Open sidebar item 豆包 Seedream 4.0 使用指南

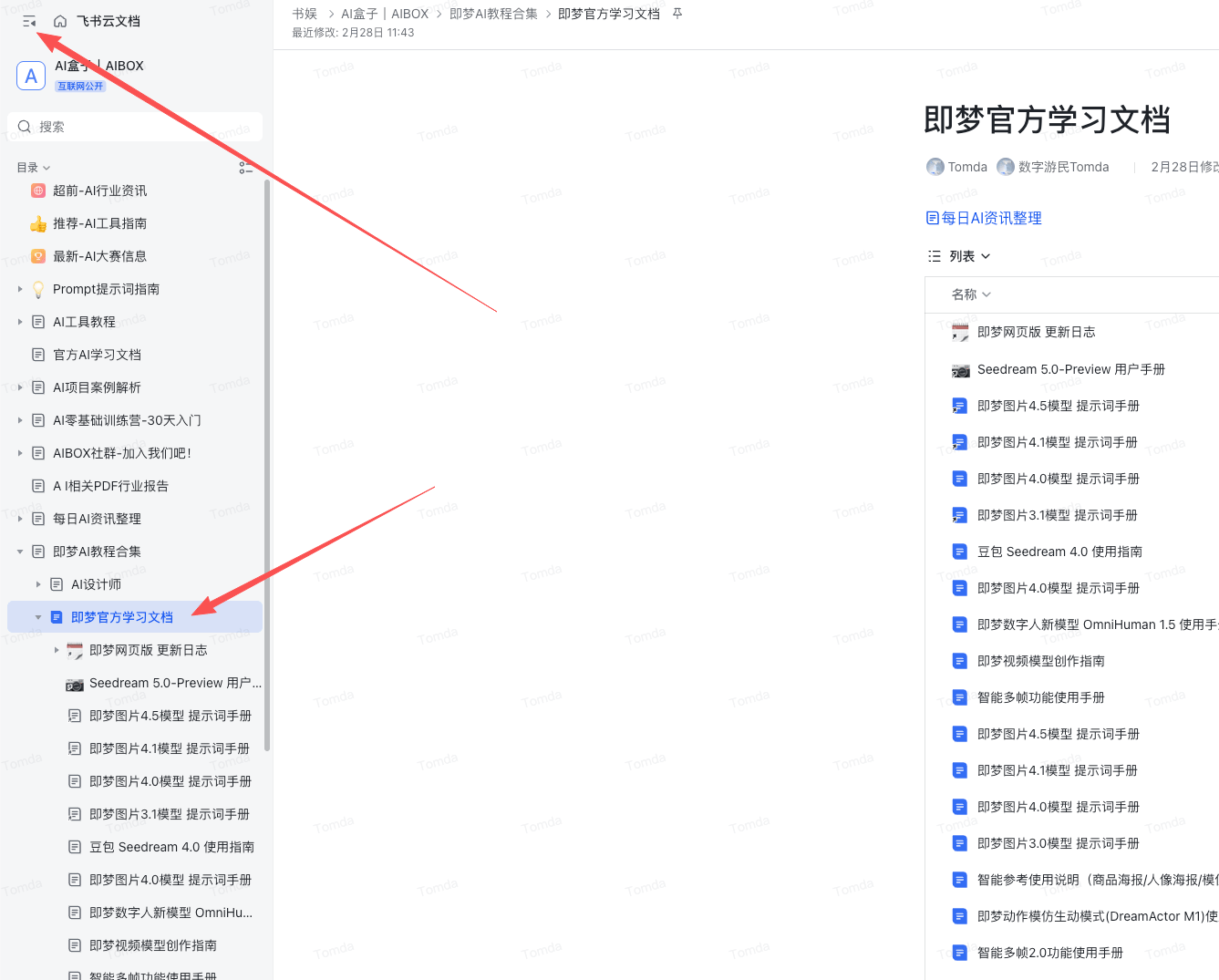coord(171,847)
